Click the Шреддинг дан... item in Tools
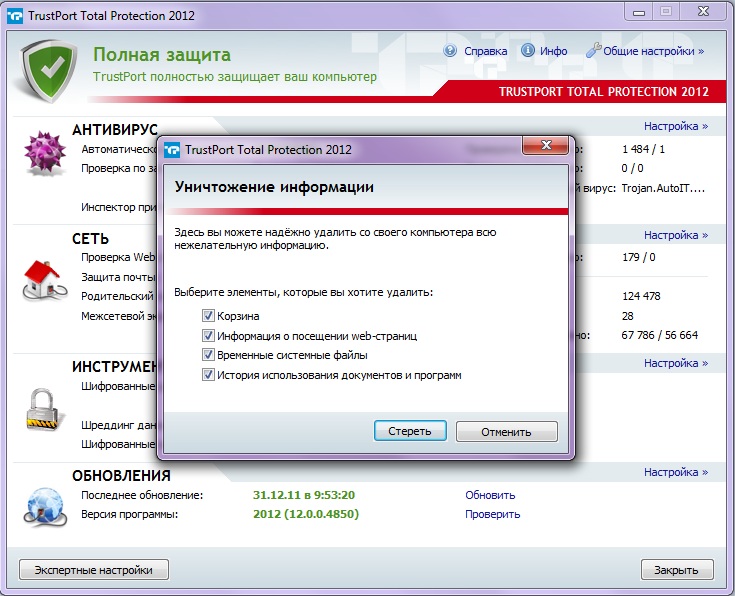 119,425
